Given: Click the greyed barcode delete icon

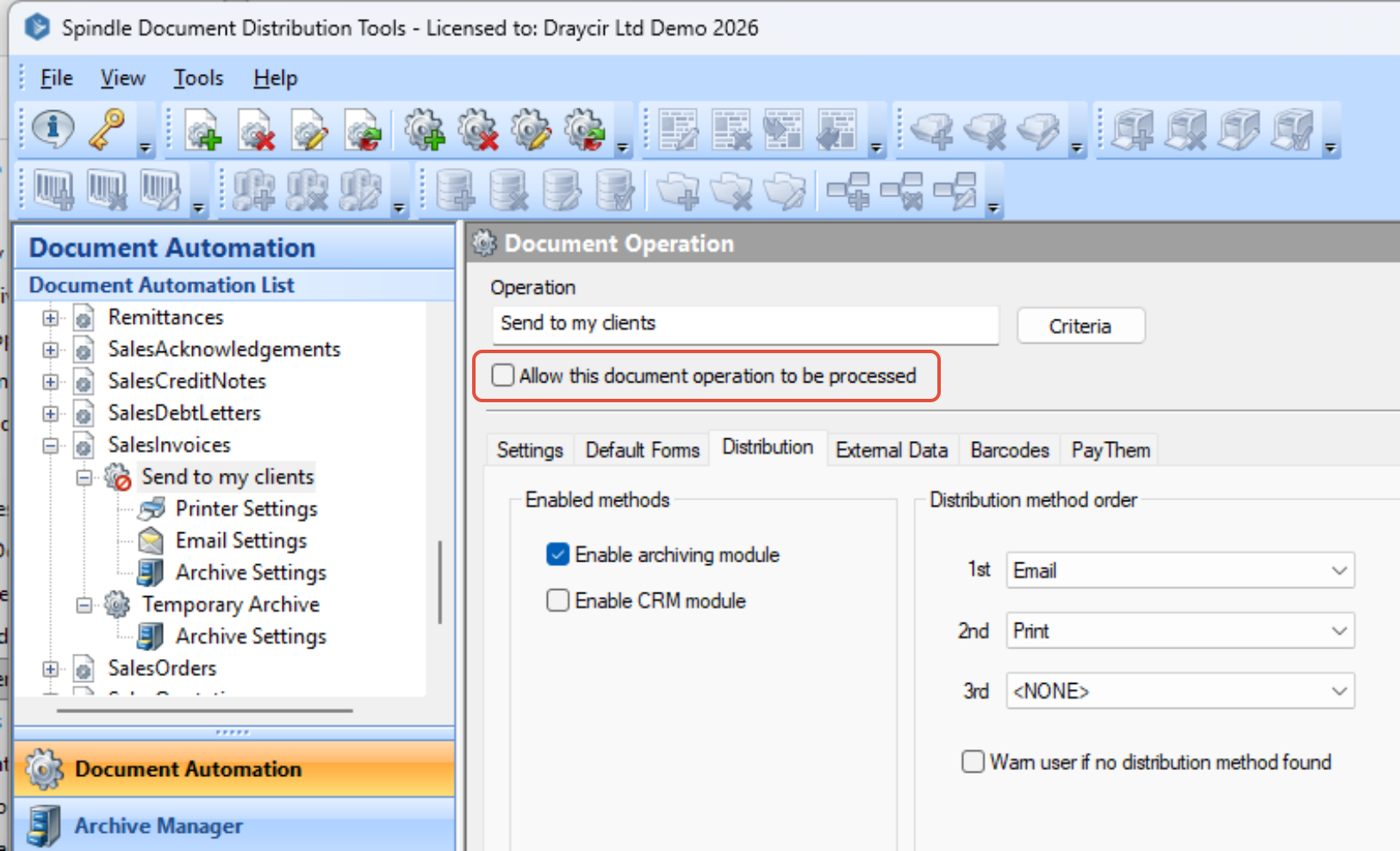Looking at the screenshot, I should pyautogui.click(x=107, y=189).
